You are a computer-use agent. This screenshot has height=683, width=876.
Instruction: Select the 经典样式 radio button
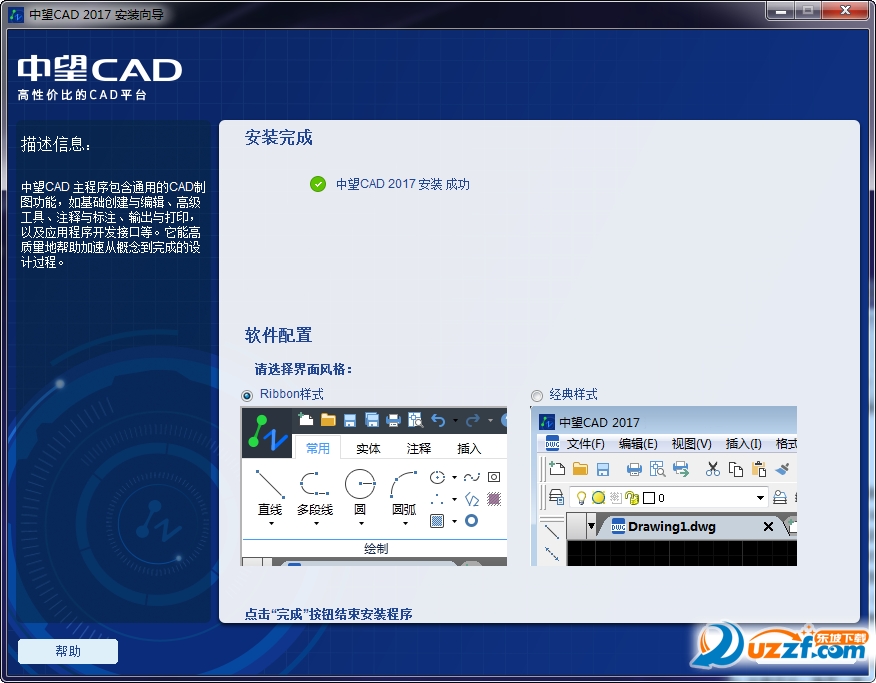coord(537,395)
